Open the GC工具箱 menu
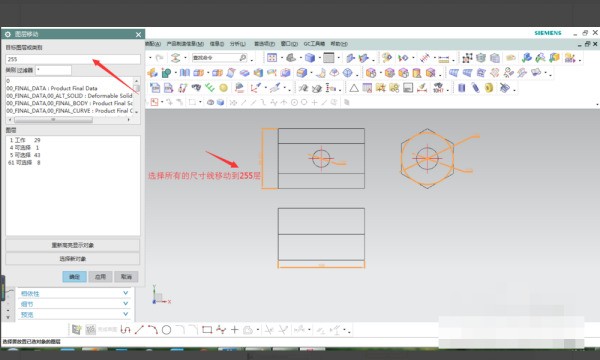 (314, 44)
